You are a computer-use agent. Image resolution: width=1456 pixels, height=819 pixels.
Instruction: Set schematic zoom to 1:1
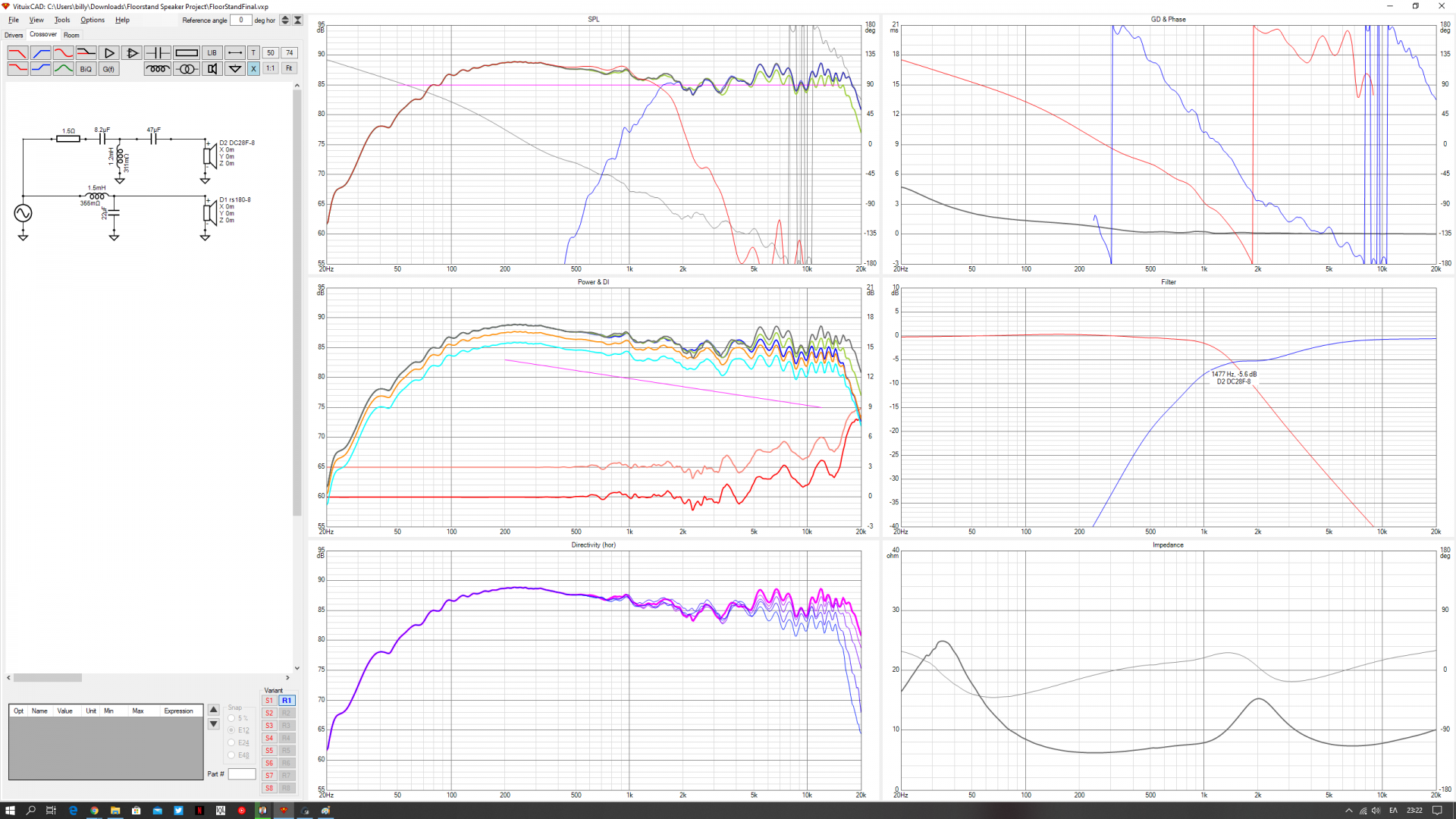(271, 68)
